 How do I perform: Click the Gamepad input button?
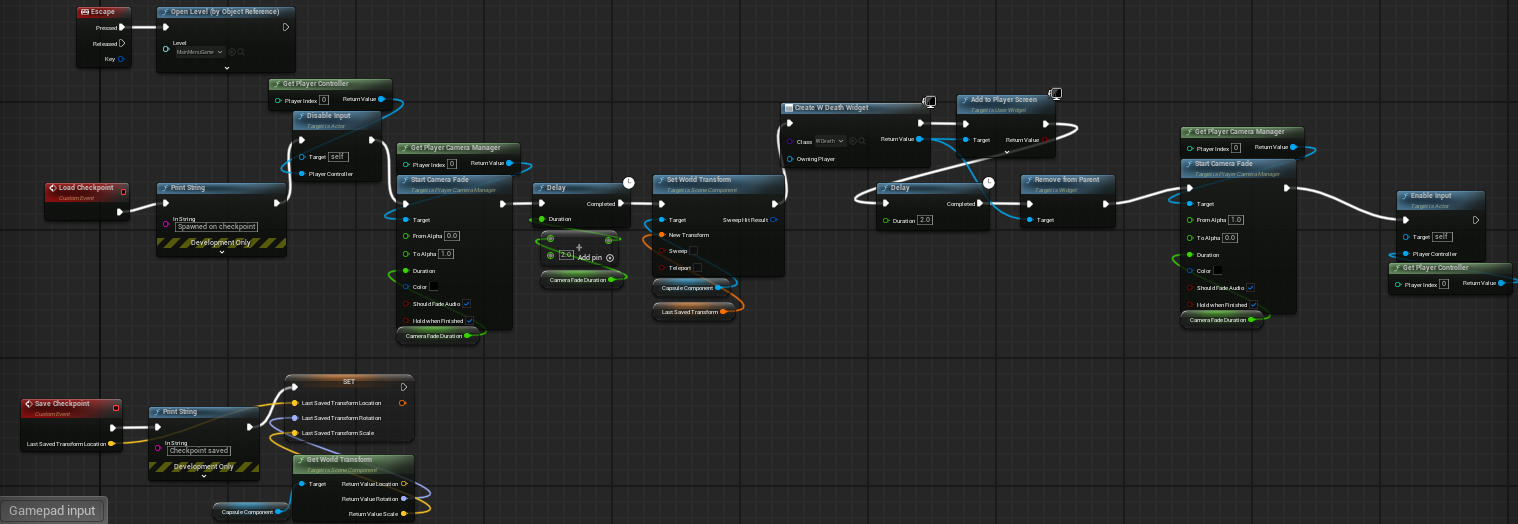click(x=52, y=510)
